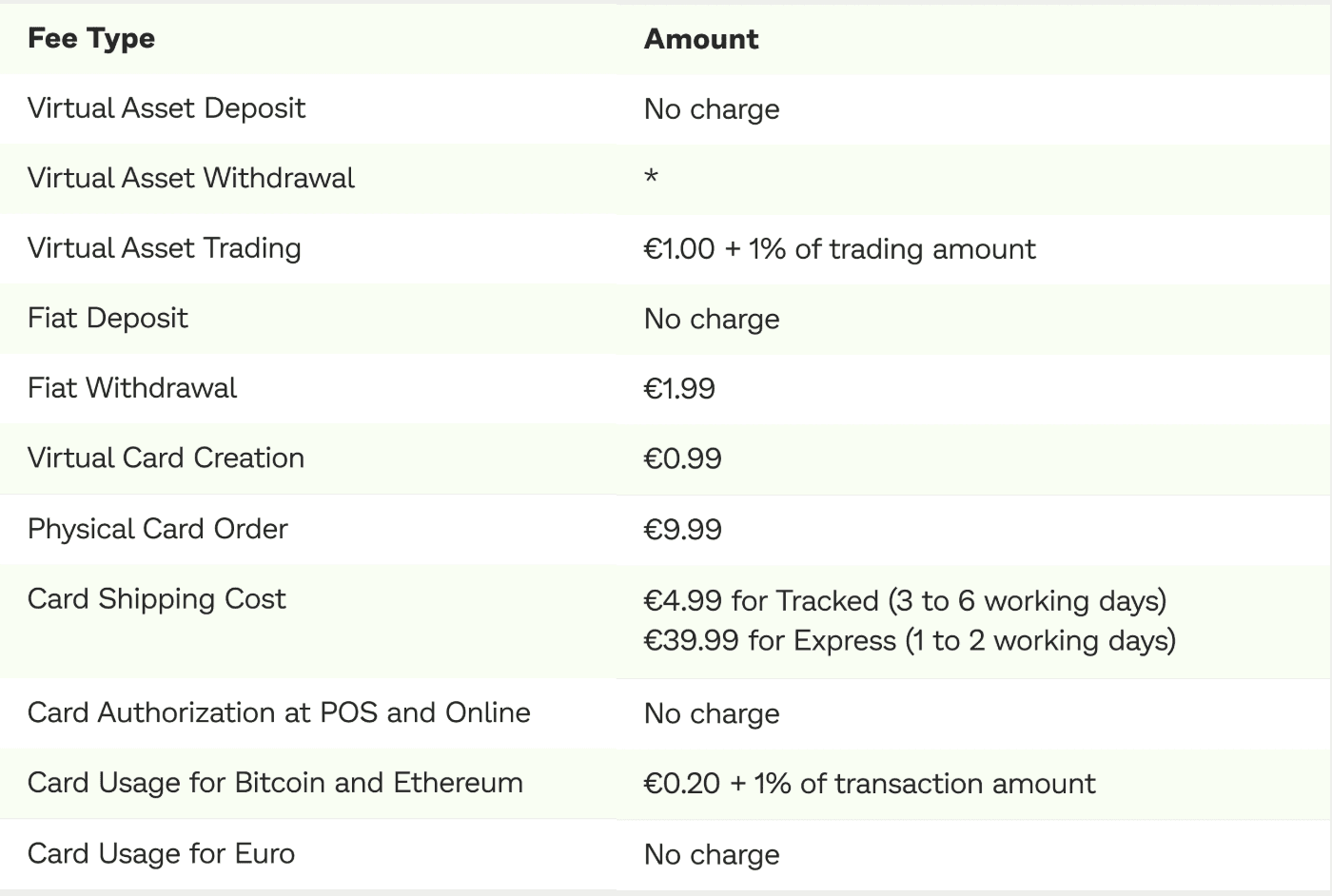The width and height of the screenshot is (1332, 896).
Task: Click the Virtual Asset Trading label
Action: click(165, 248)
